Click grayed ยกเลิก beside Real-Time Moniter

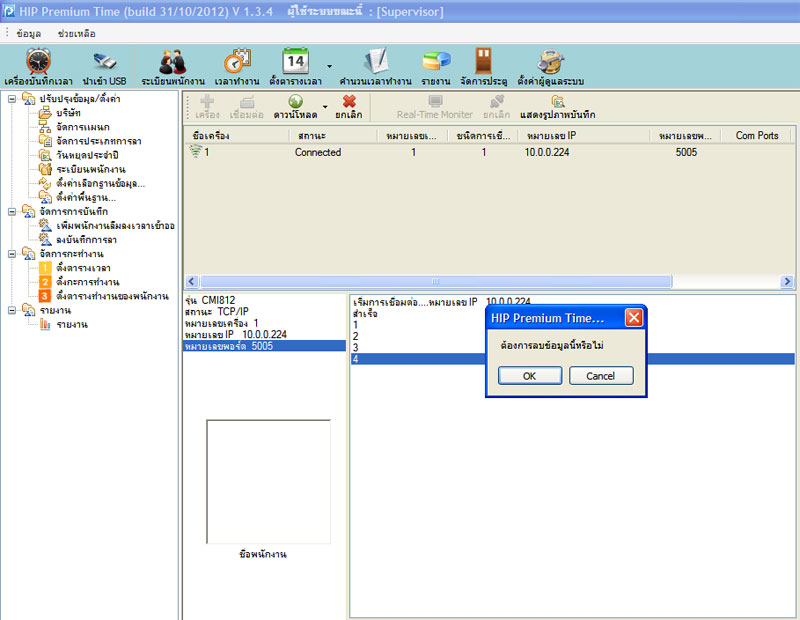tap(496, 108)
